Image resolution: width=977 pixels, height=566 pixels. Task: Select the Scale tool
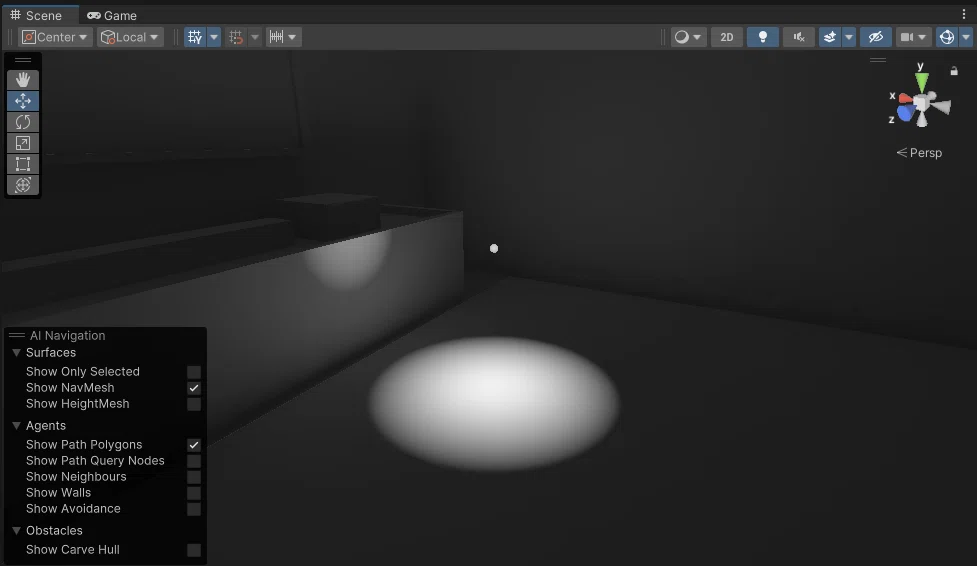23,143
